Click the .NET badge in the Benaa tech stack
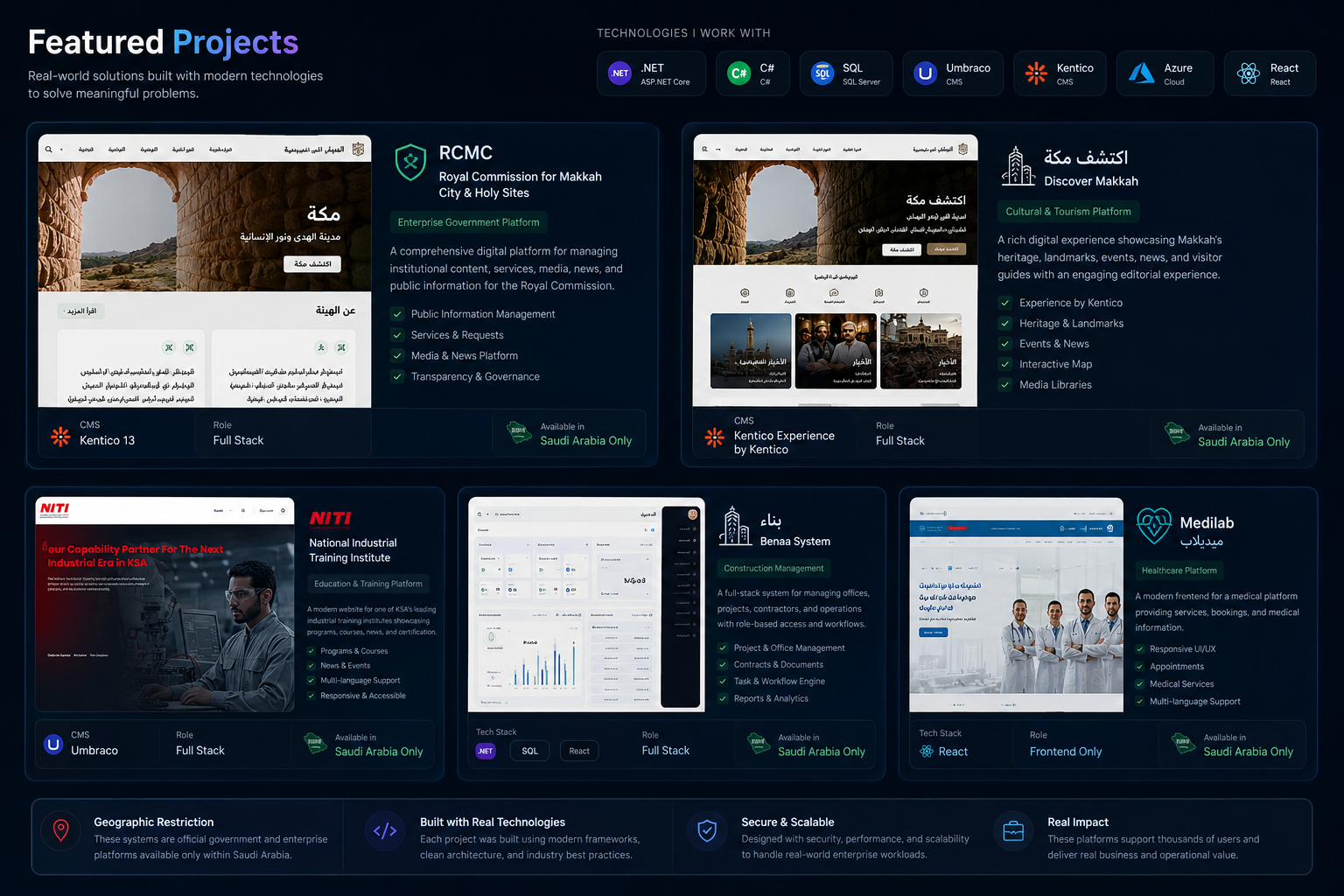 [x=486, y=751]
